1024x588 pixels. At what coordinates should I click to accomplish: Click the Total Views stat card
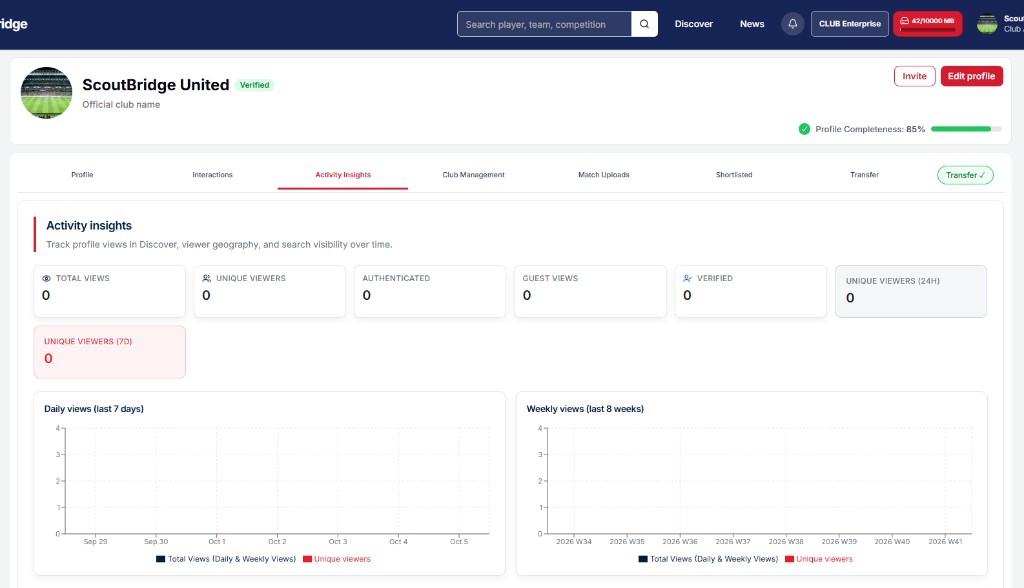[109, 291]
